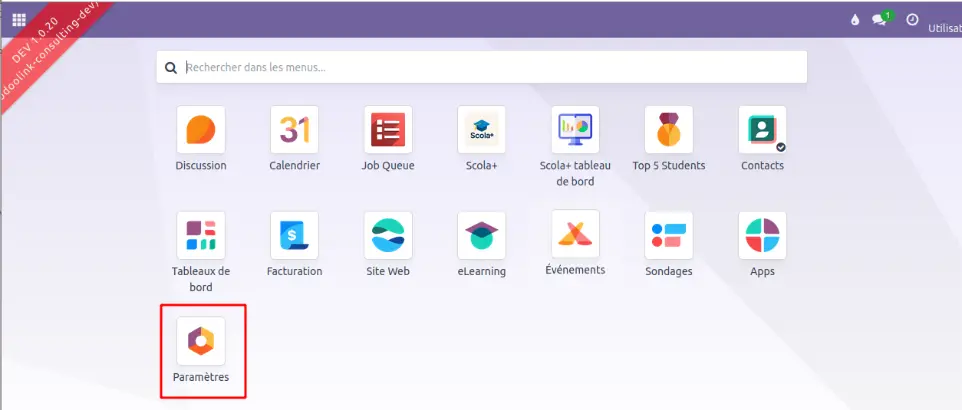Click the search menus input field

pos(490,68)
